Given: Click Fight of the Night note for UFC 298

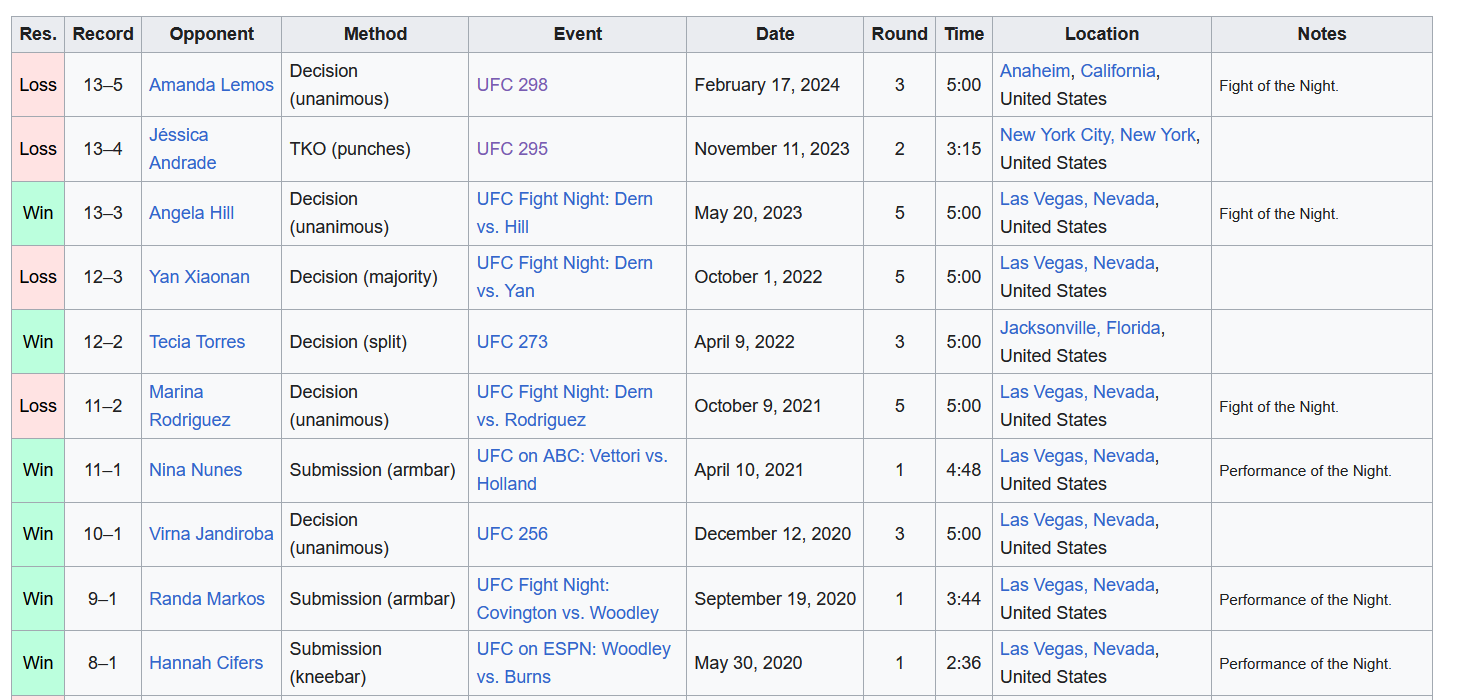Looking at the screenshot, I should point(1279,86).
